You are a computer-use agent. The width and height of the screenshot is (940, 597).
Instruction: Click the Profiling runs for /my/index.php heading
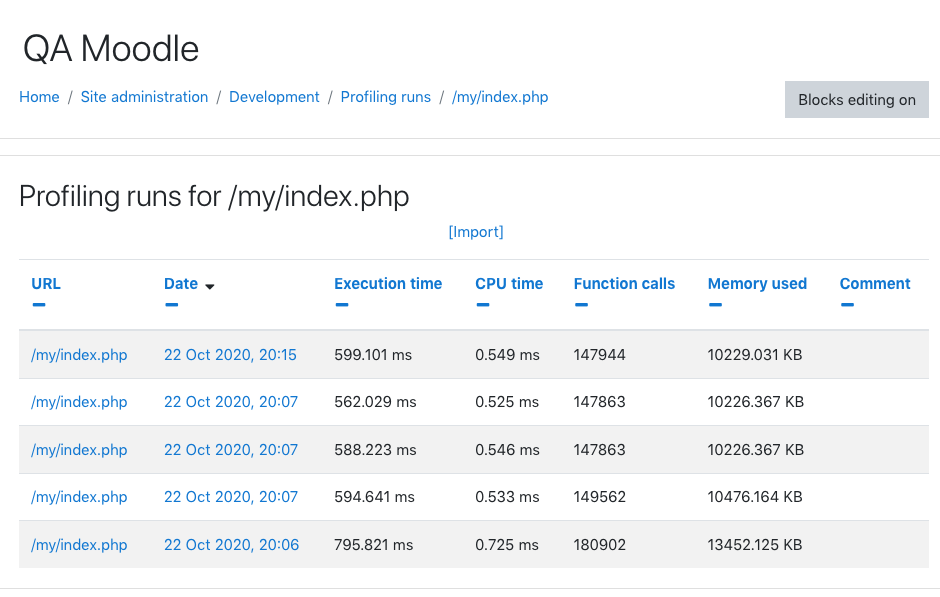pyautogui.click(x=214, y=197)
